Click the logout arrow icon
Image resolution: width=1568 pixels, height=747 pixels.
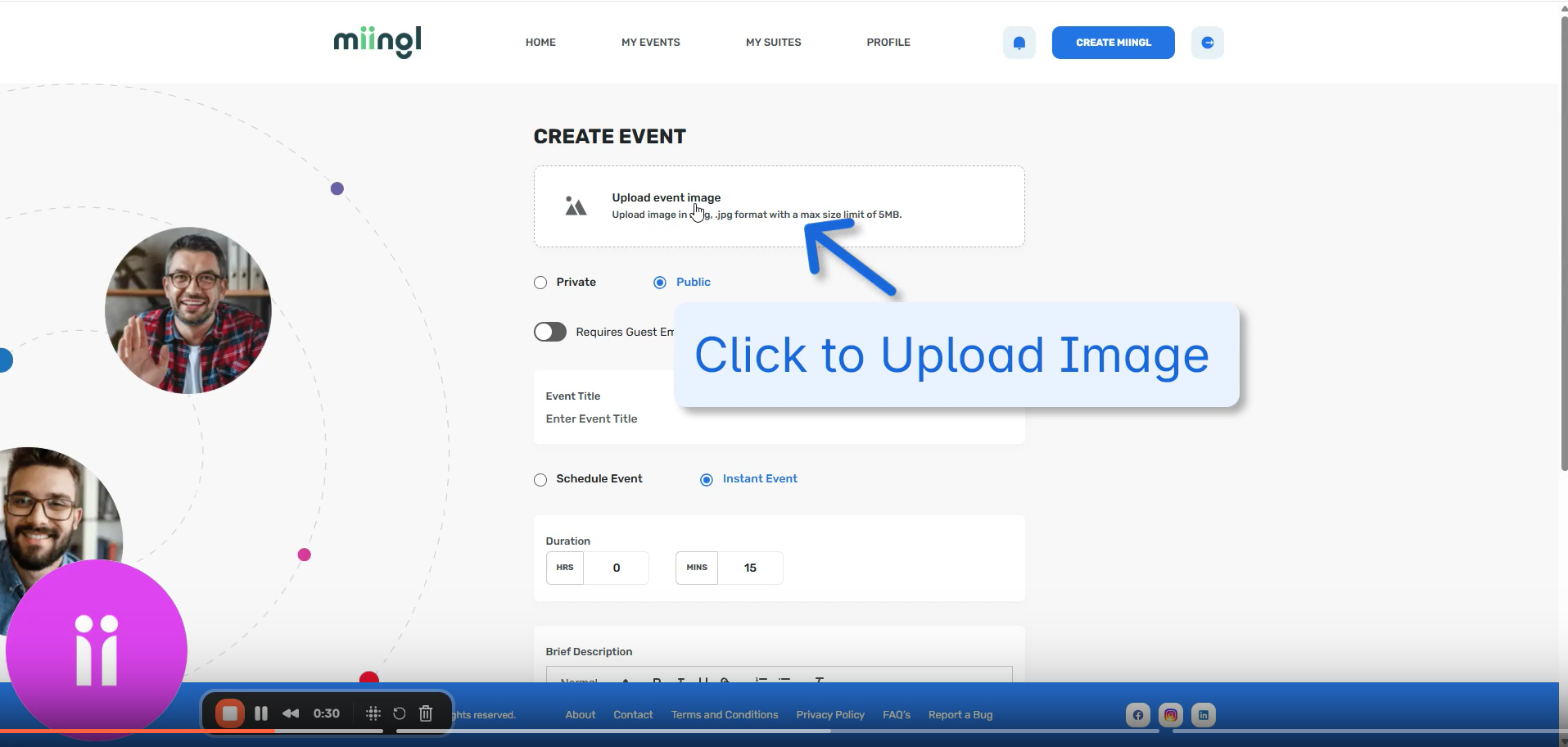click(1207, 43)
